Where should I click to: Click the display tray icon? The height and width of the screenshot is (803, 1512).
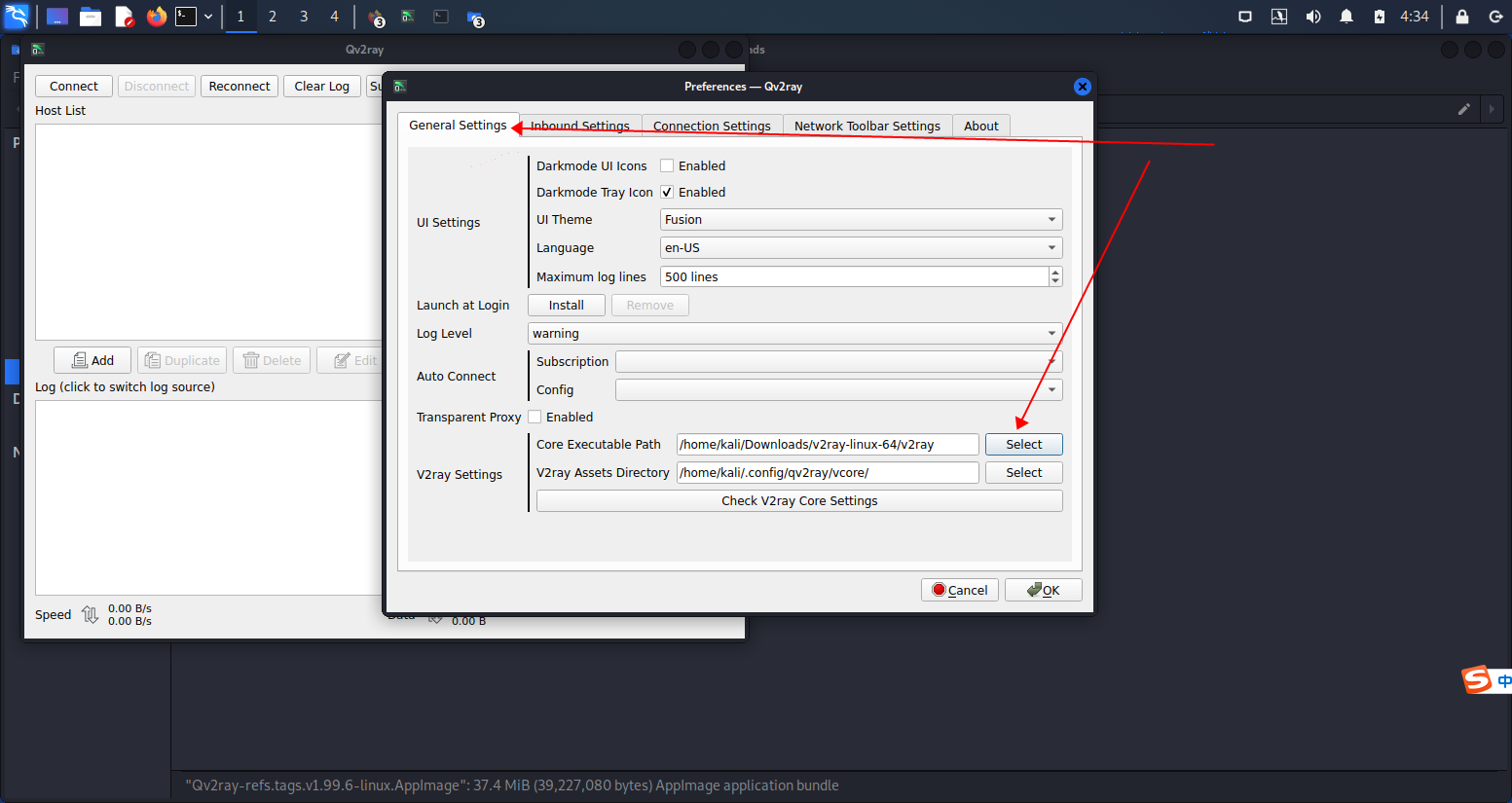(x=1245, y=17)
